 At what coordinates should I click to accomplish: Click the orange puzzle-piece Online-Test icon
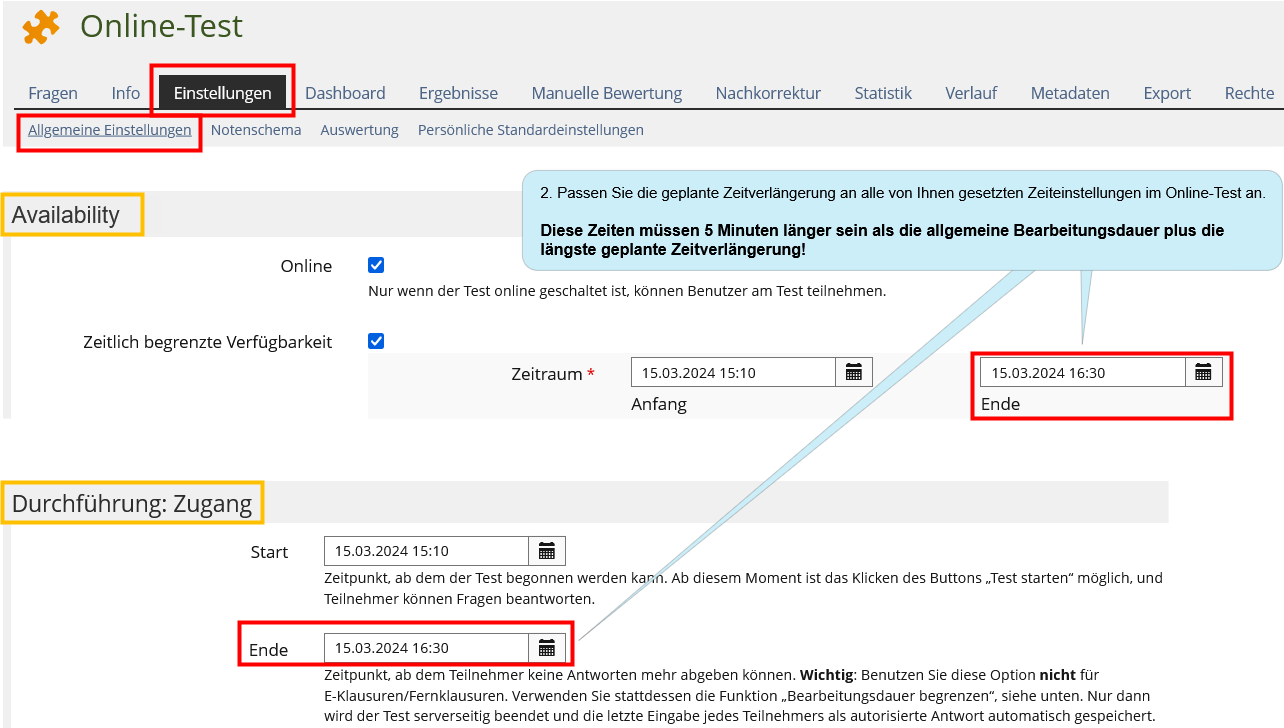41,27
